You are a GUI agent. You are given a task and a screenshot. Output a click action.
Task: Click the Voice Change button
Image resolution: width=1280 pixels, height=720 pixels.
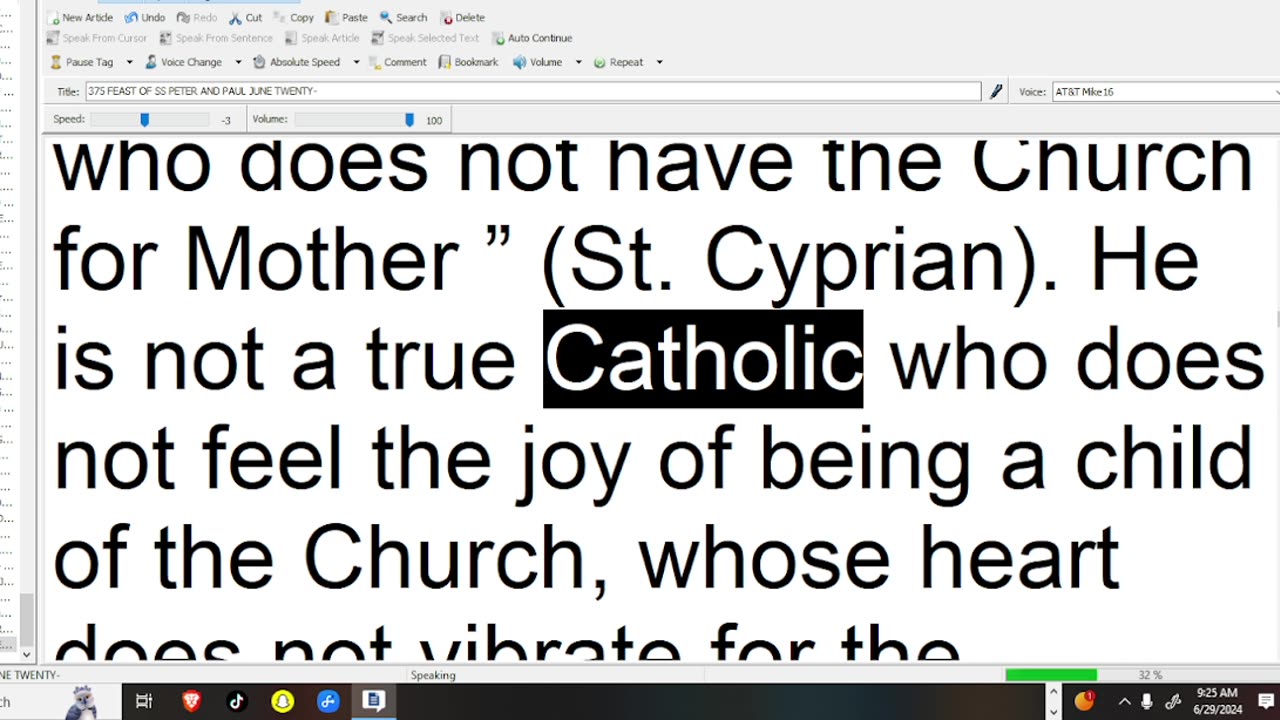pos(183,62)
